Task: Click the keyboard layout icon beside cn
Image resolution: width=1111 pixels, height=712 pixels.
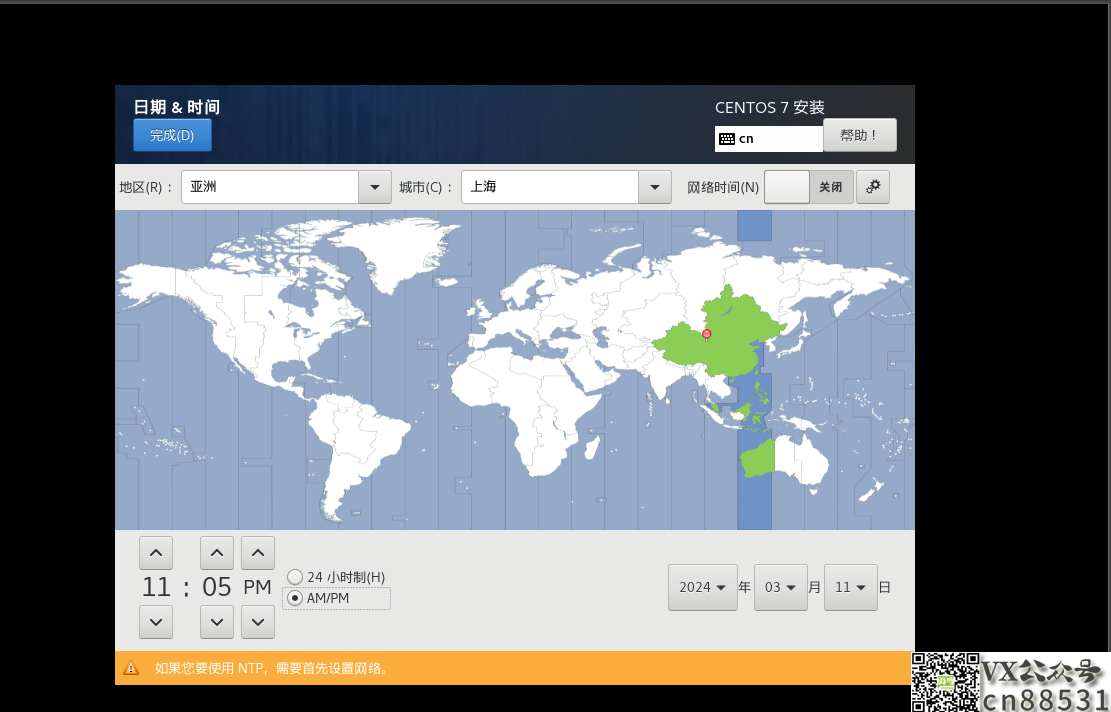Action: tap(727, 139)
